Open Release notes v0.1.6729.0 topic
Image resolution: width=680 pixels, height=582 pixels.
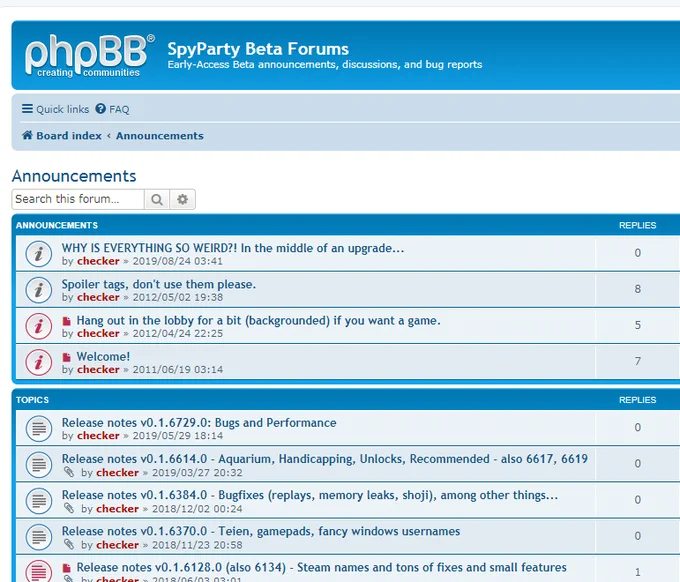click(x=199, y=423)
